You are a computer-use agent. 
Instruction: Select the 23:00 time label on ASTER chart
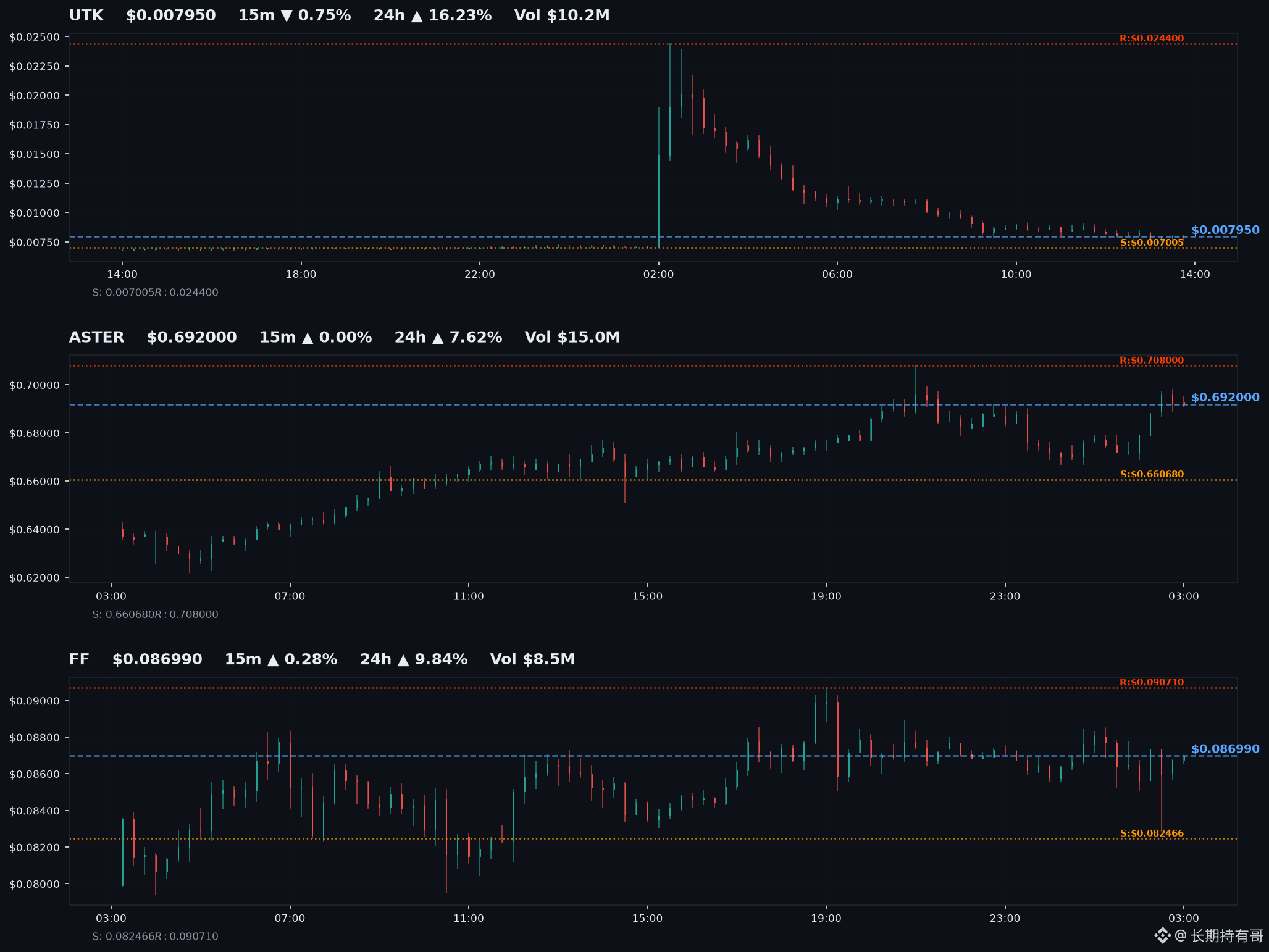coord(1005,596)
